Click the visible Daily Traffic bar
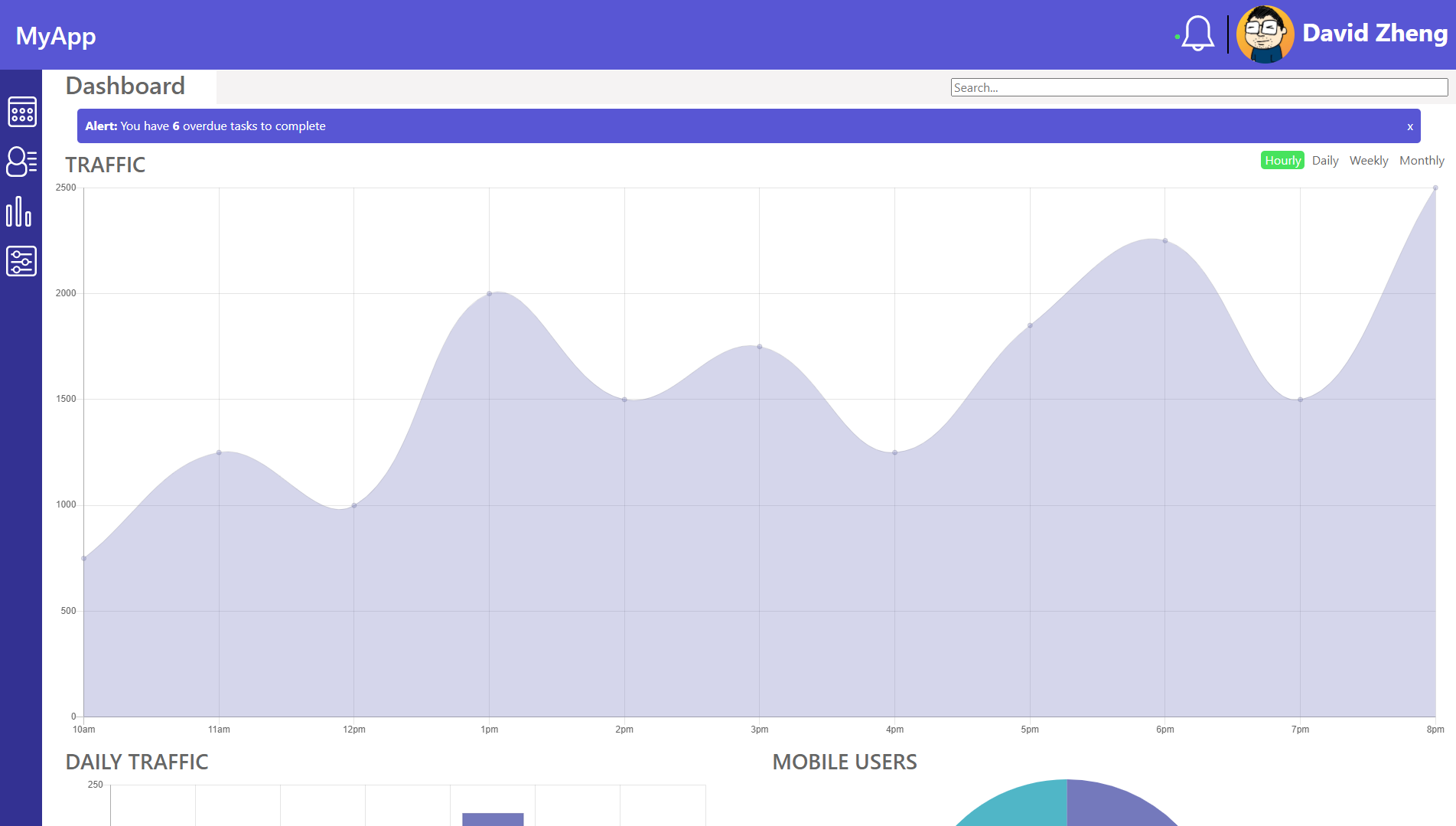Screen dimensions: 1456x826 (x=493, y=819)
